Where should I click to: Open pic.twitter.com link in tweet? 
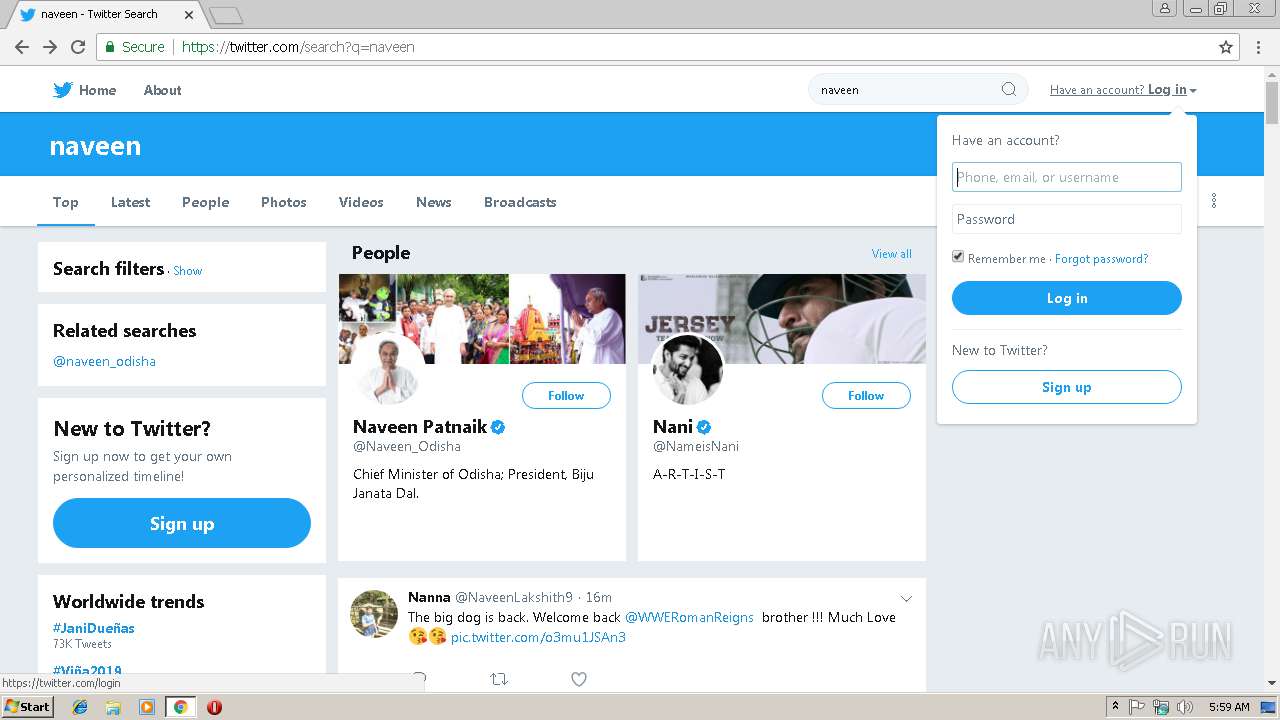tap(538, 637)
